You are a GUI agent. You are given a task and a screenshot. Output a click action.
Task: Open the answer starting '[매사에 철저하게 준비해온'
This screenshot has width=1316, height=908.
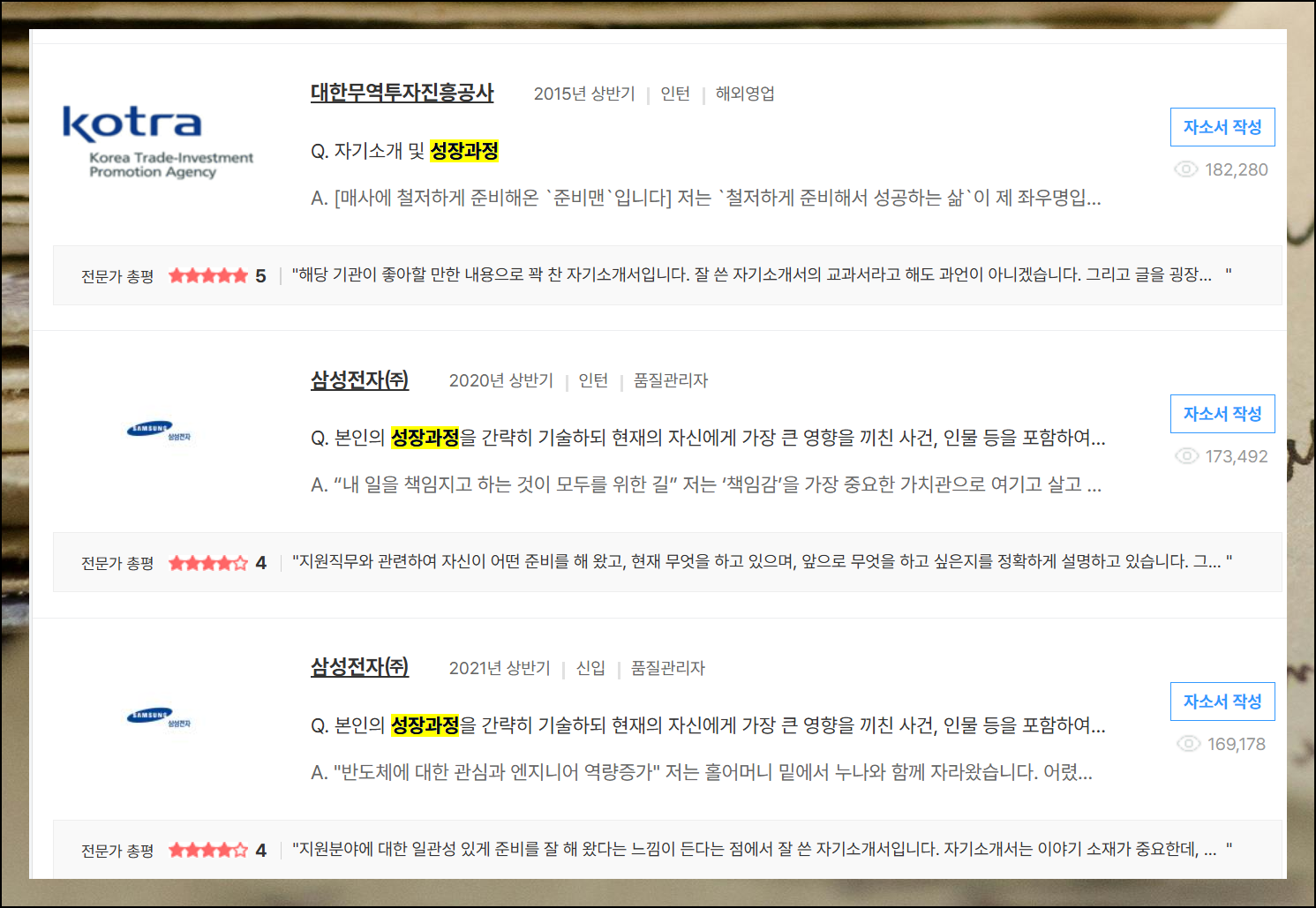coord(706,198)
